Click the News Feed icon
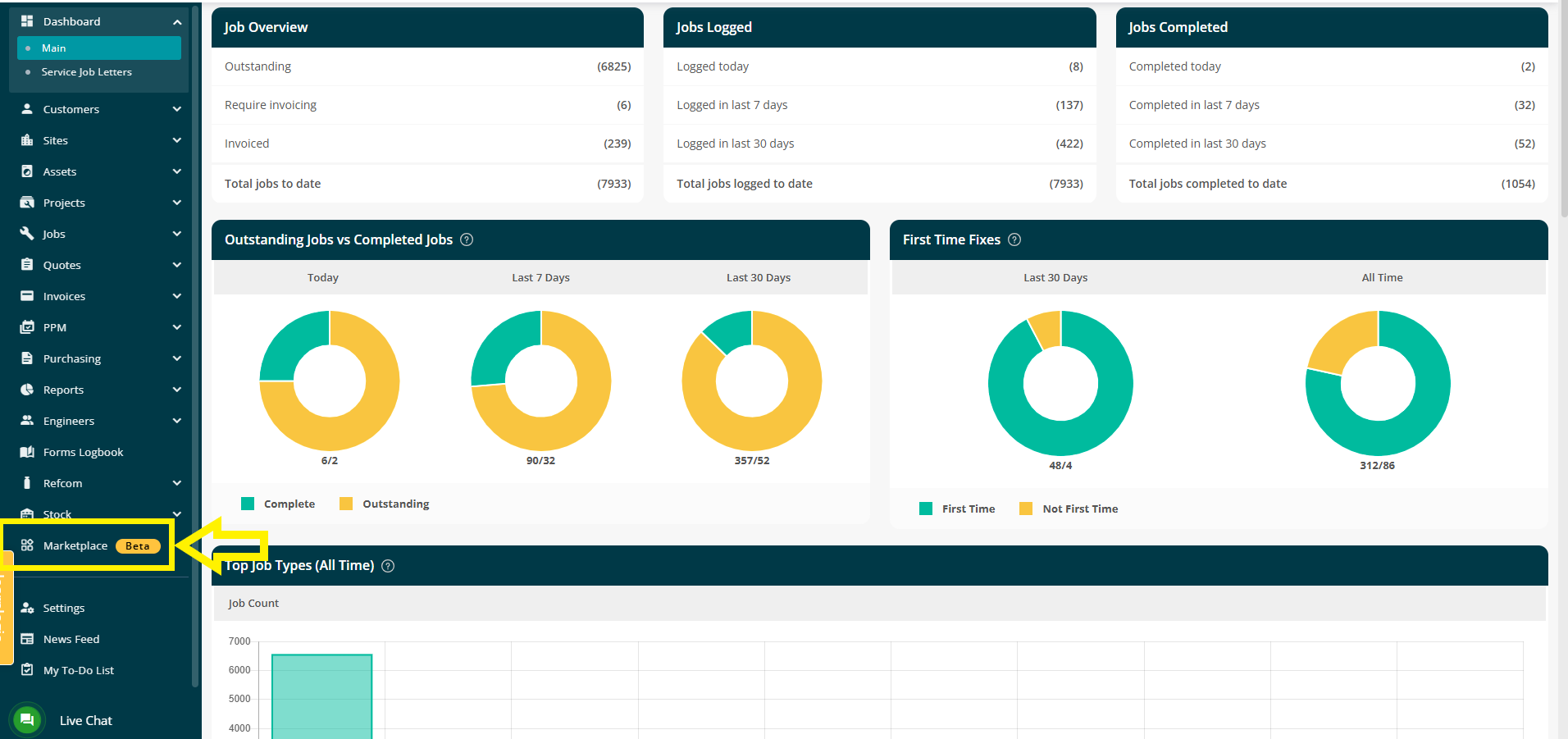This screenshot has height=739, width=1568. pyautogui.click(x=27, y=639)
